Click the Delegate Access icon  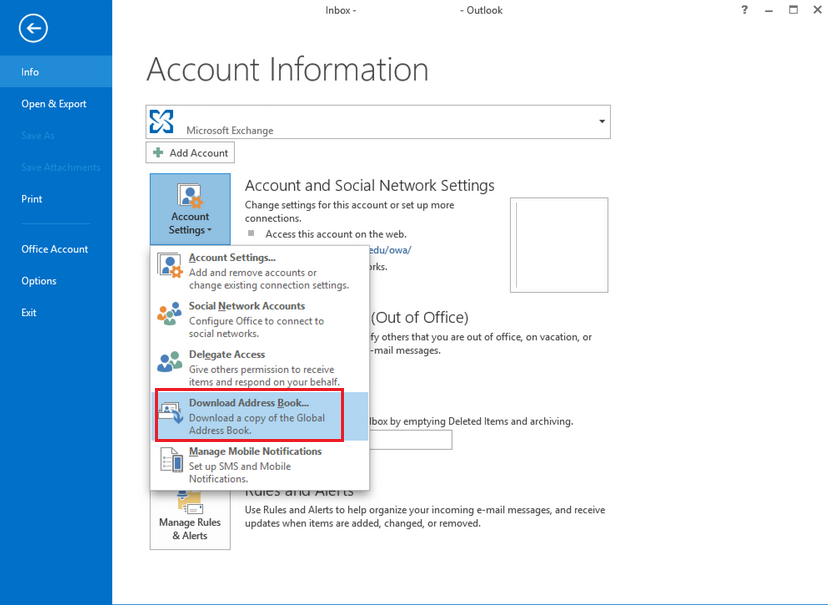(171, 362)
